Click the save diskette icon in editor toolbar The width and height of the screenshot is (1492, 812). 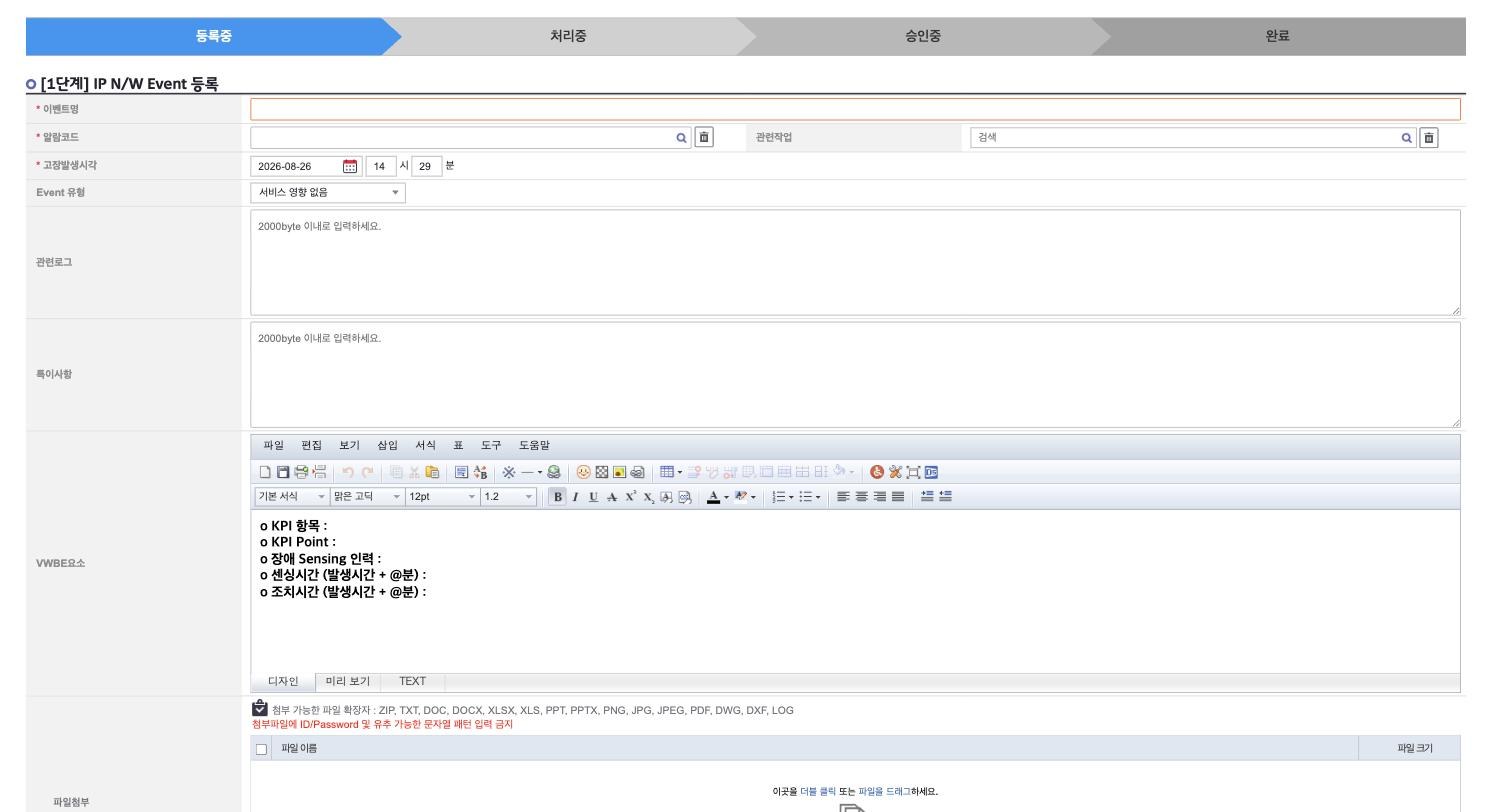click(x=282, y=472)
